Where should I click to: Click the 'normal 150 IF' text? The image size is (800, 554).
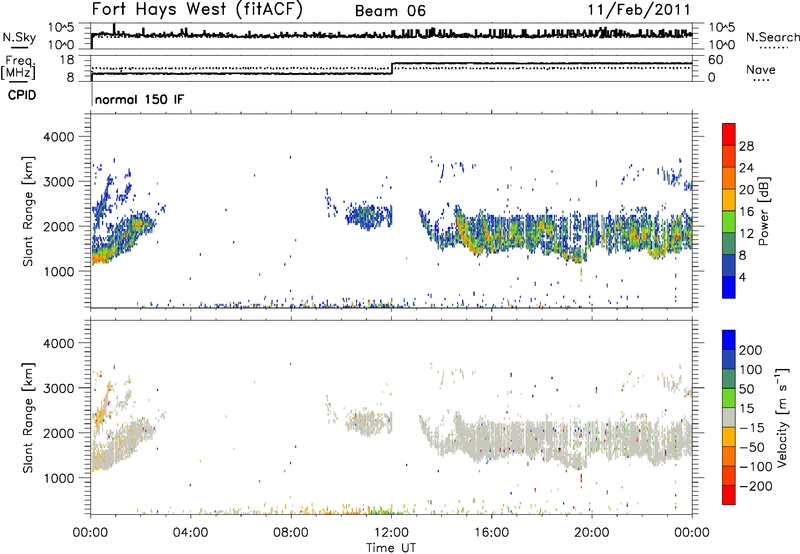click(139, 99)
